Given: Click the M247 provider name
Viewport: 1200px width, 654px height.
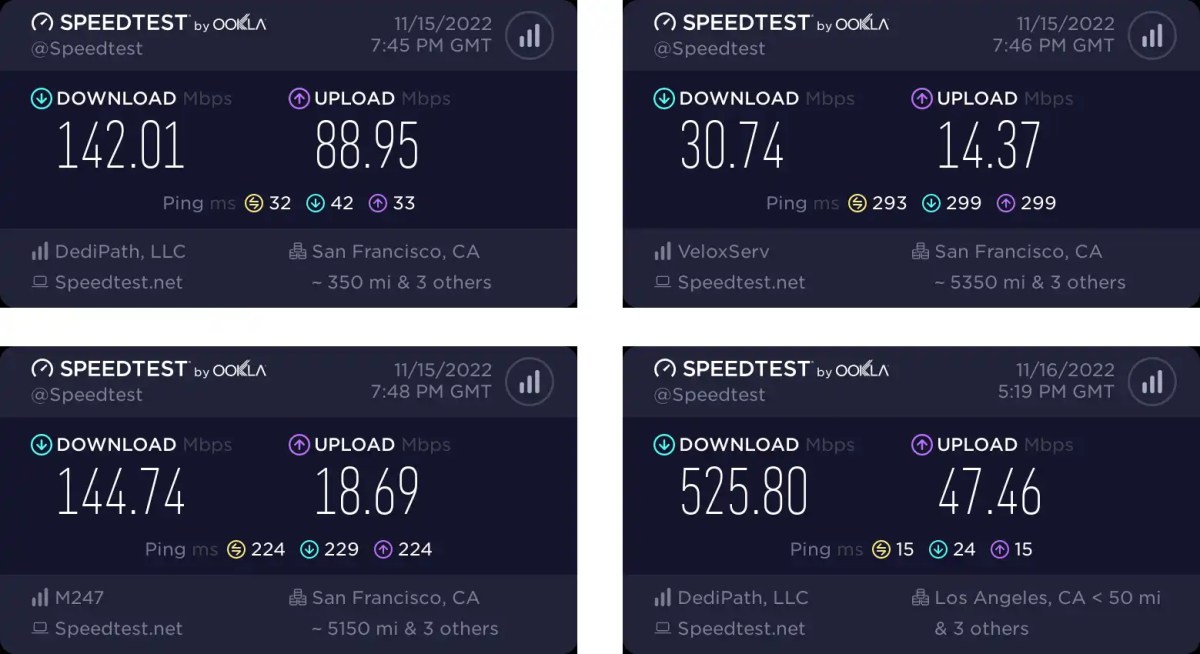Looking at the screenshot, I should point(79,598).
